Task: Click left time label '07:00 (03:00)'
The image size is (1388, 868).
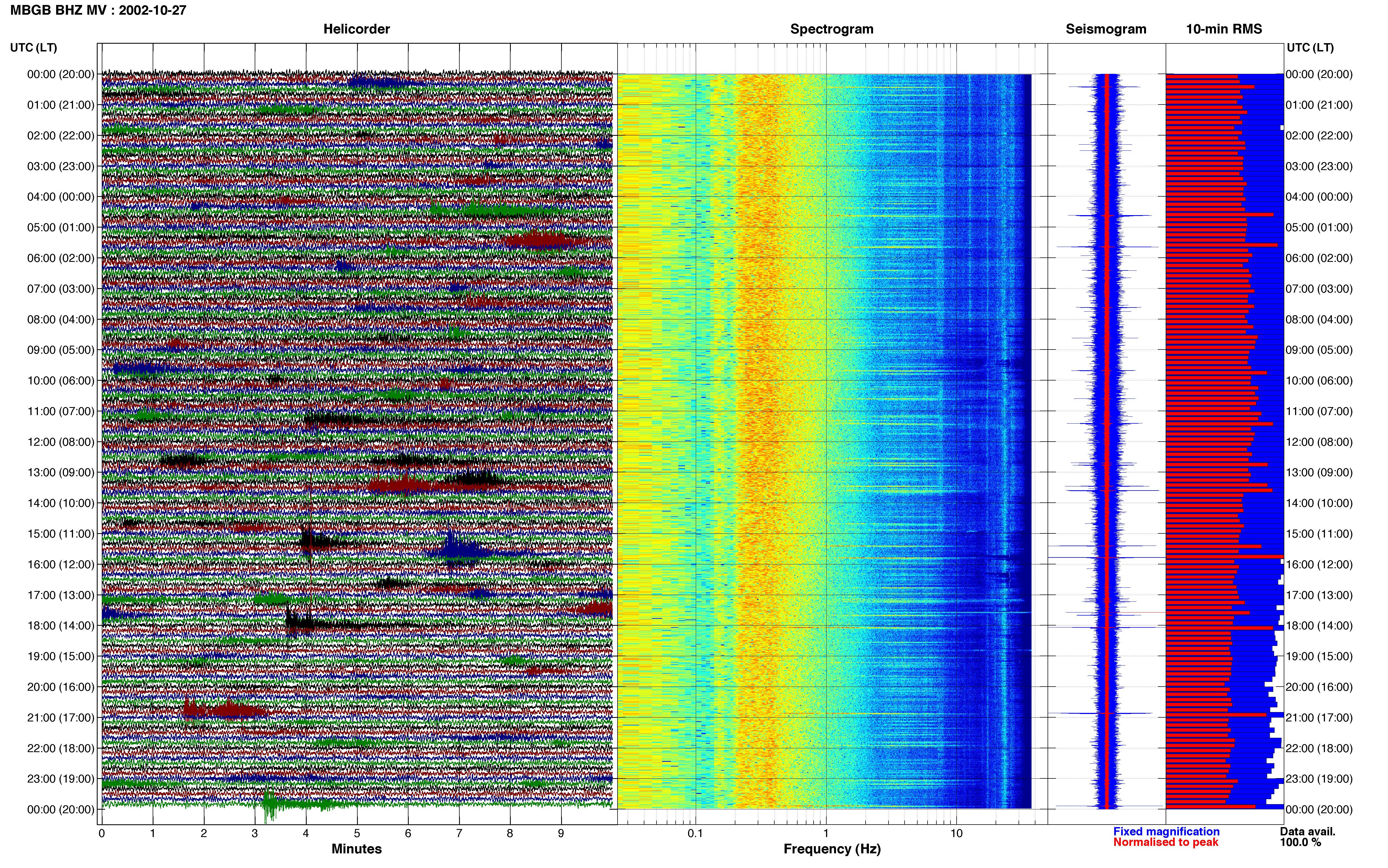Action: click(61, 289)
